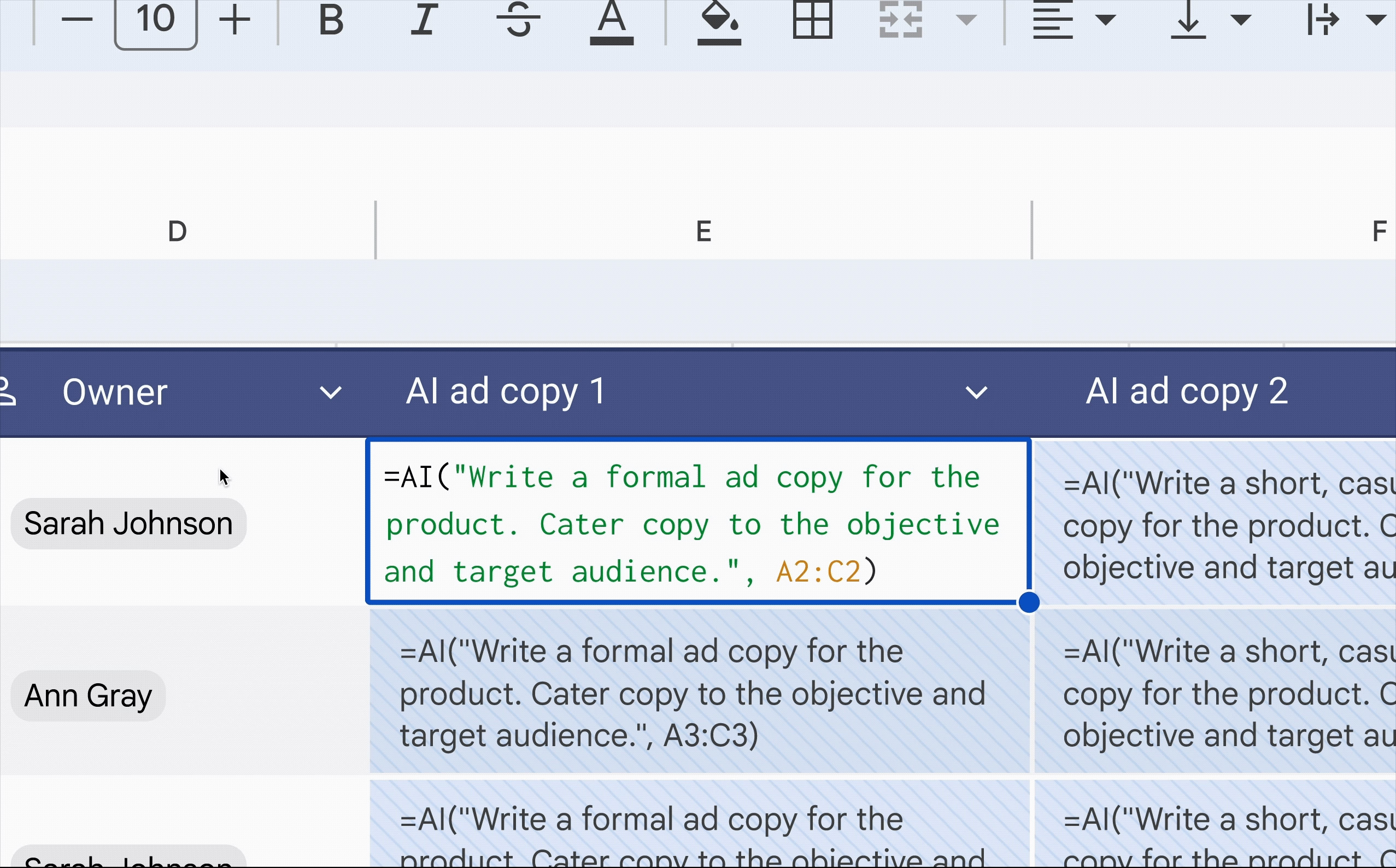Select column E header
Image resolution: width=1396 pixels, height=868 pixels.
(703, 231)
